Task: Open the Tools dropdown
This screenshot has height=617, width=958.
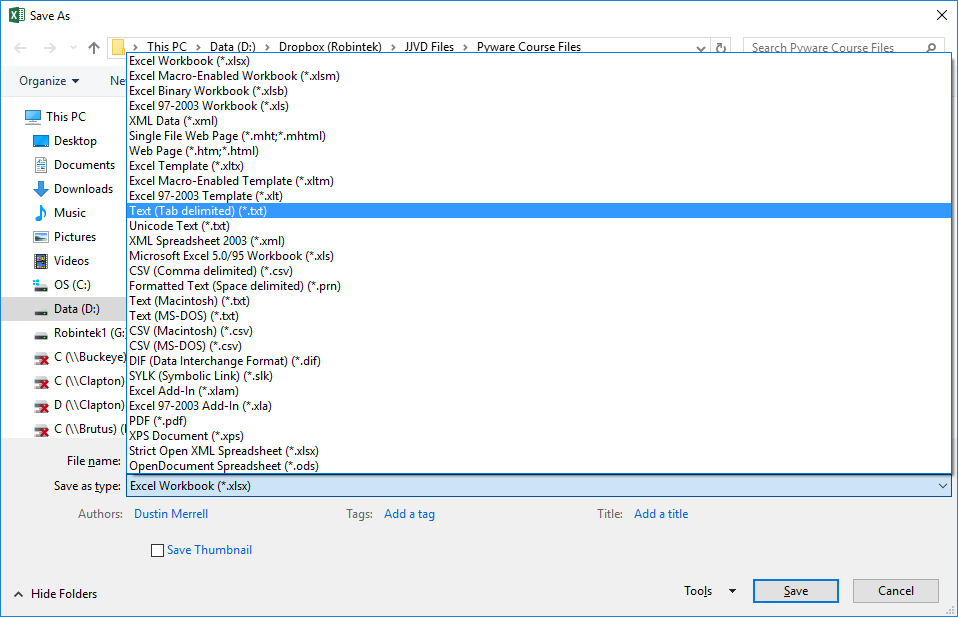Action: pos(710,591)
